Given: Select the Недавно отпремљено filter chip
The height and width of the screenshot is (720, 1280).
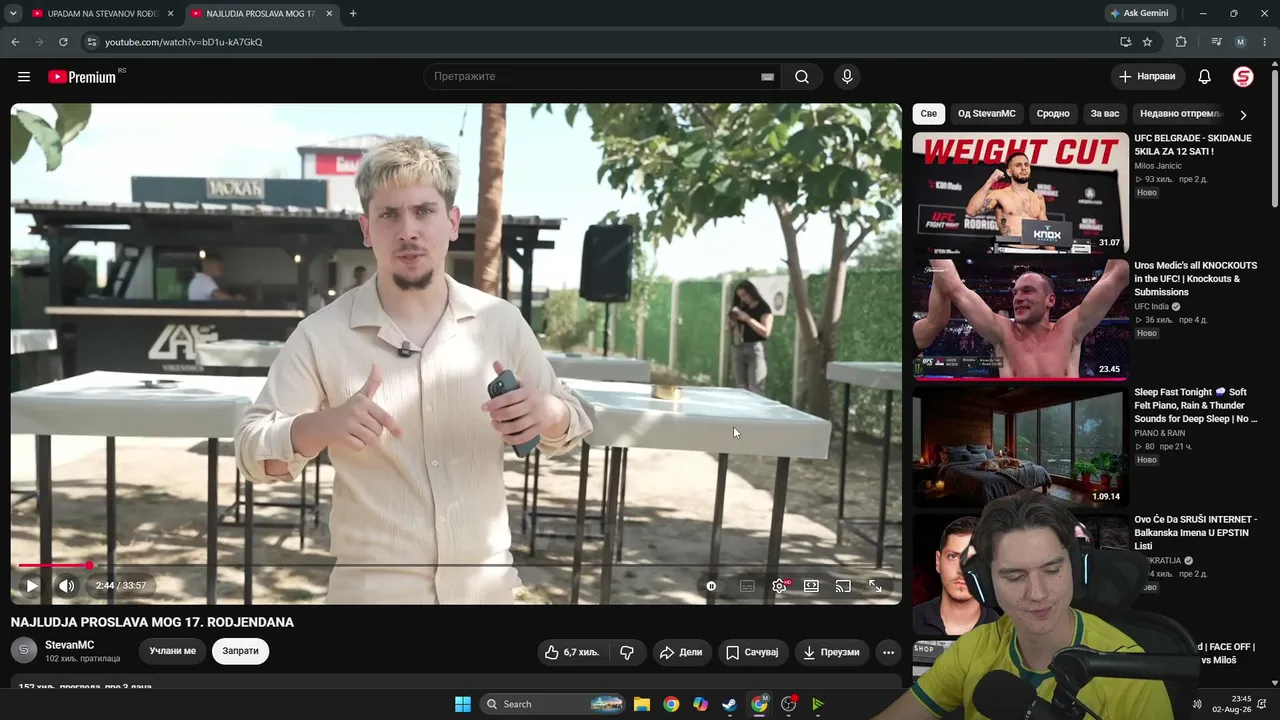Looking at the screenshot, I should point(1181,114).
